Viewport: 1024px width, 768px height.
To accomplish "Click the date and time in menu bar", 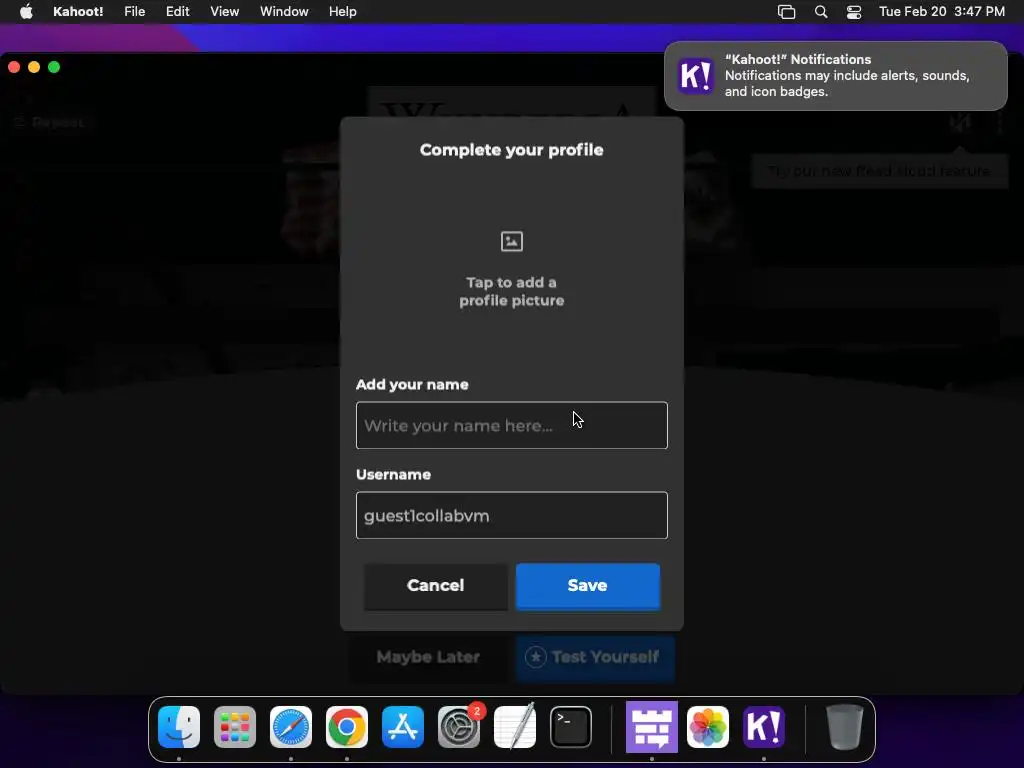I will click(x=942, y=12).
